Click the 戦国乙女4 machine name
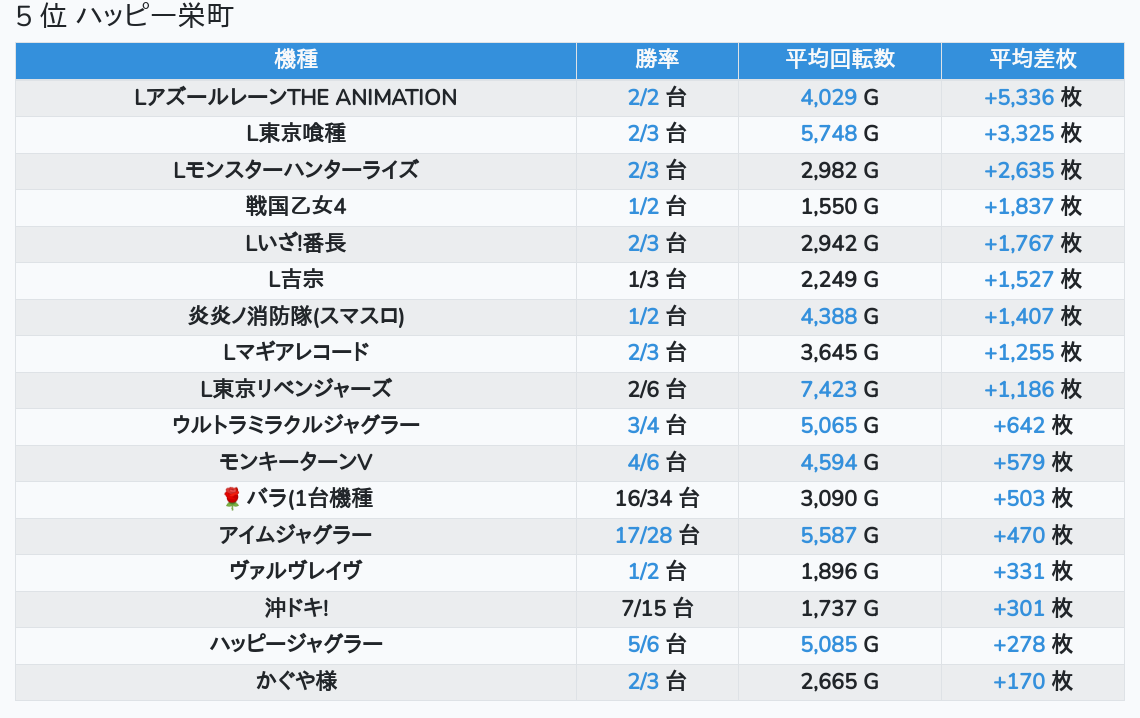 coord(296,207)
